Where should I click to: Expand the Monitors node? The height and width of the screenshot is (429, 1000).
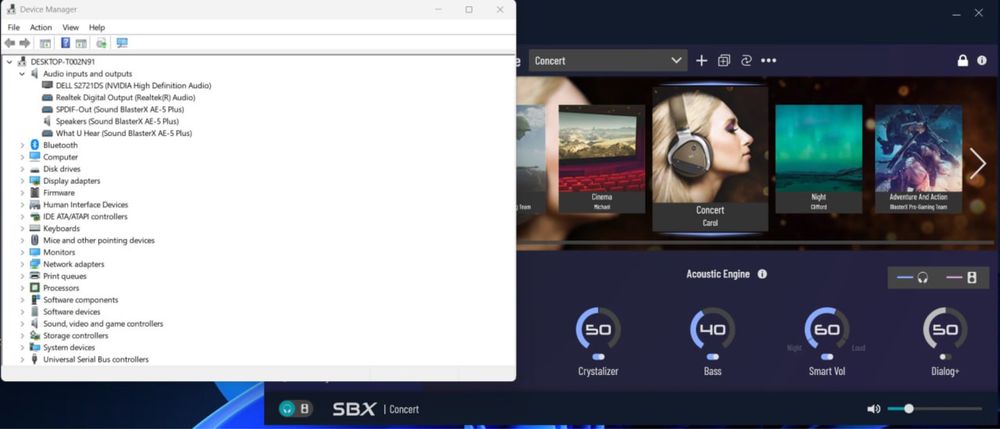(22, 252)
